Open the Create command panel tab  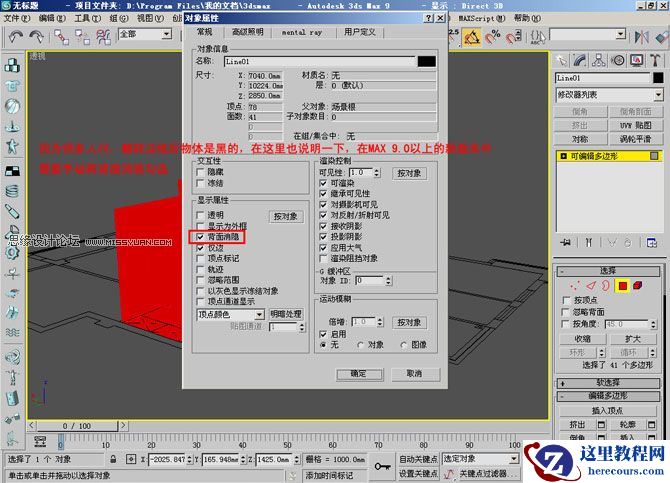(x=561, y=61)
